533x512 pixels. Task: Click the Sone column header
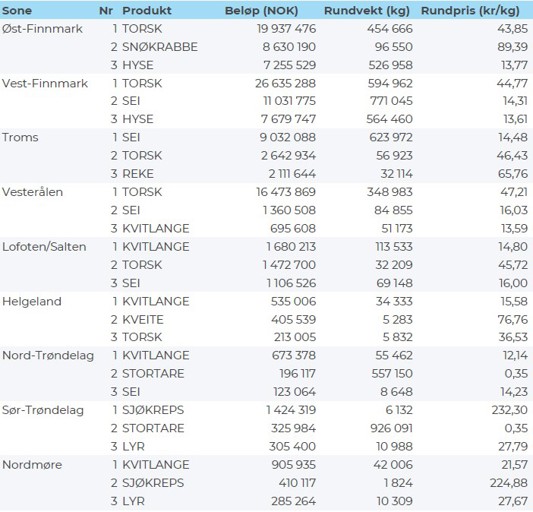17,11
